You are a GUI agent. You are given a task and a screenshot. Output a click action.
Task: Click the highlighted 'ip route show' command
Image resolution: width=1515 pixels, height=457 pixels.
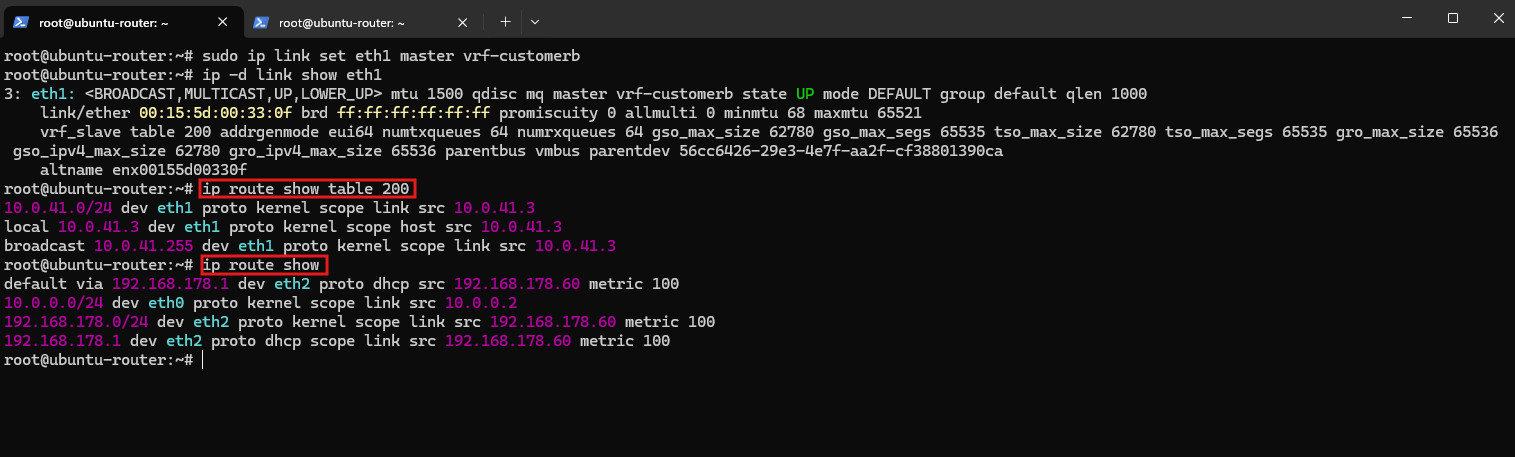tap(262, 265)
